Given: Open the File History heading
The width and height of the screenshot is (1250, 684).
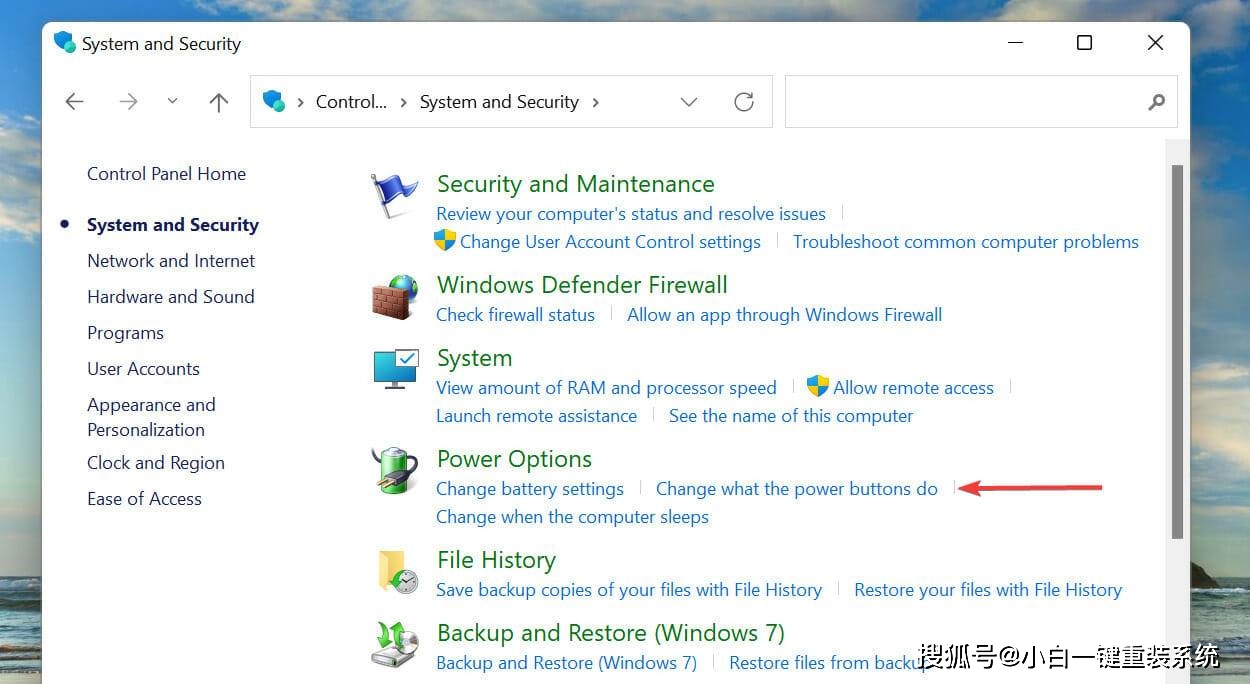Looking at the screenshot, I should (496, 560).
